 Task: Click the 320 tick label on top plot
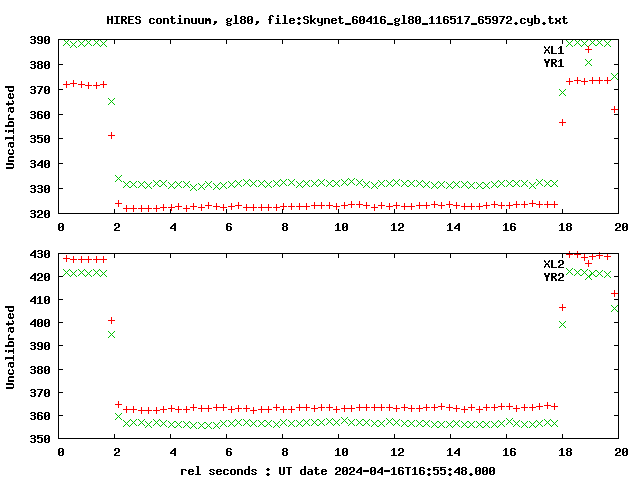click(x=40, y=213)
